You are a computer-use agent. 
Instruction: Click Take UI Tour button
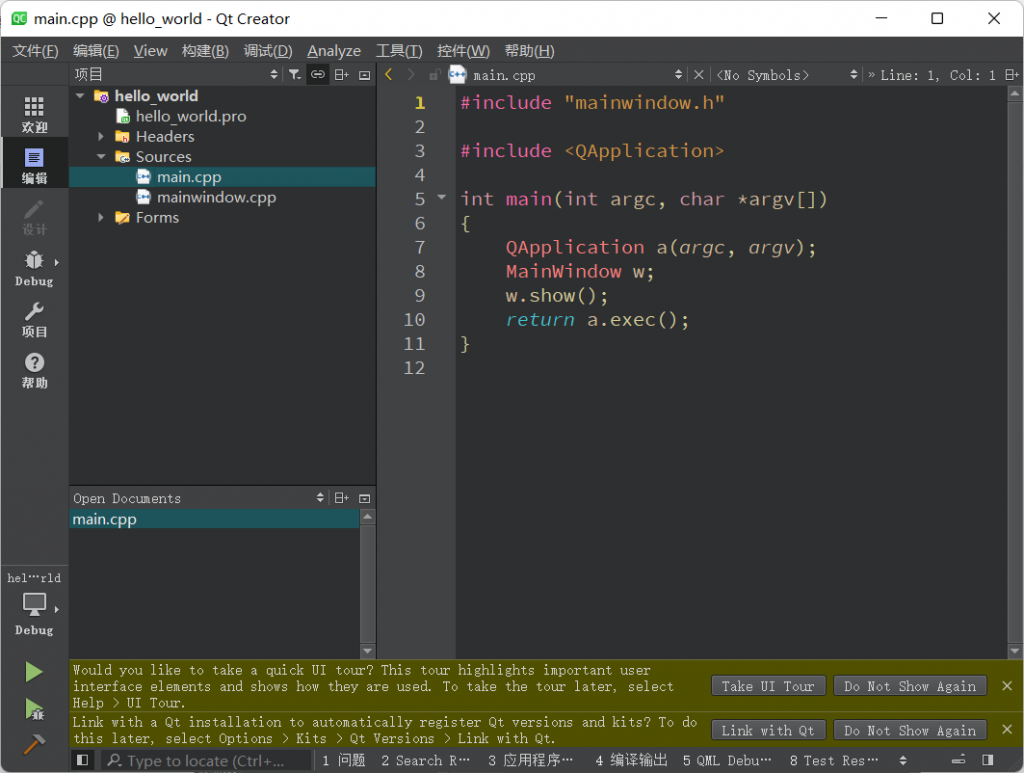(768, 686)
